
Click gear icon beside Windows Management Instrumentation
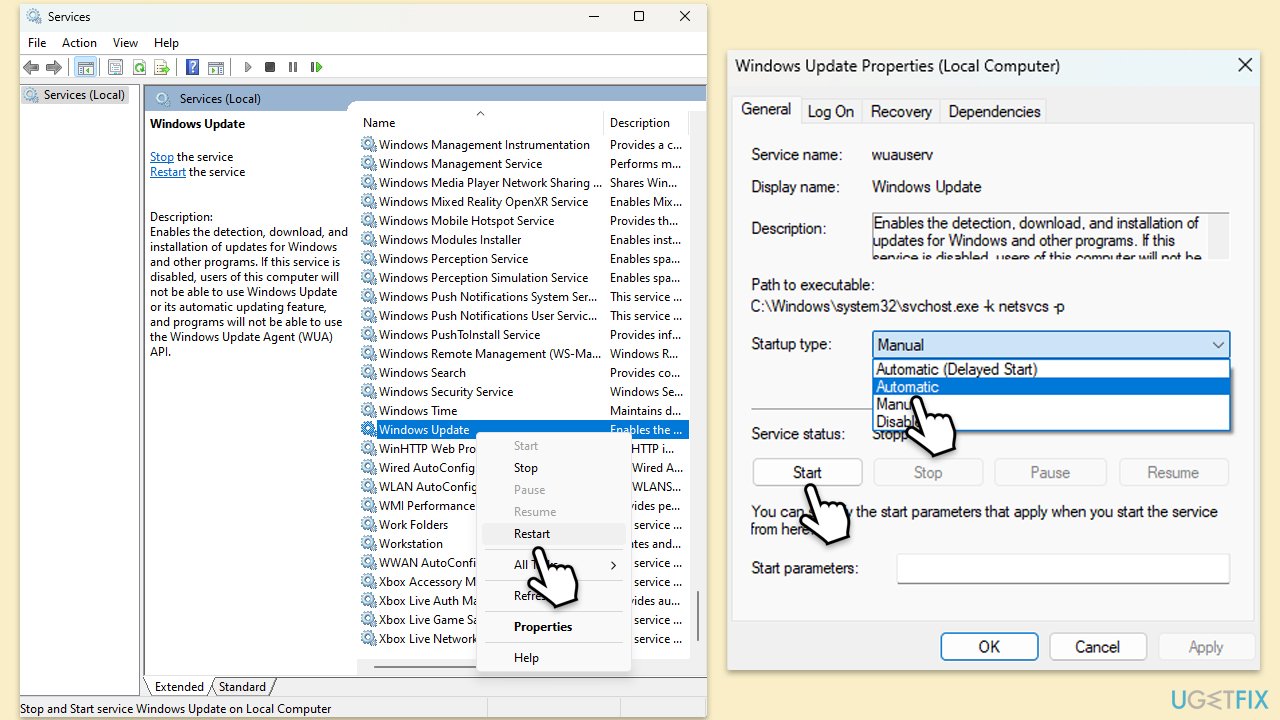(x=369, y=144)
